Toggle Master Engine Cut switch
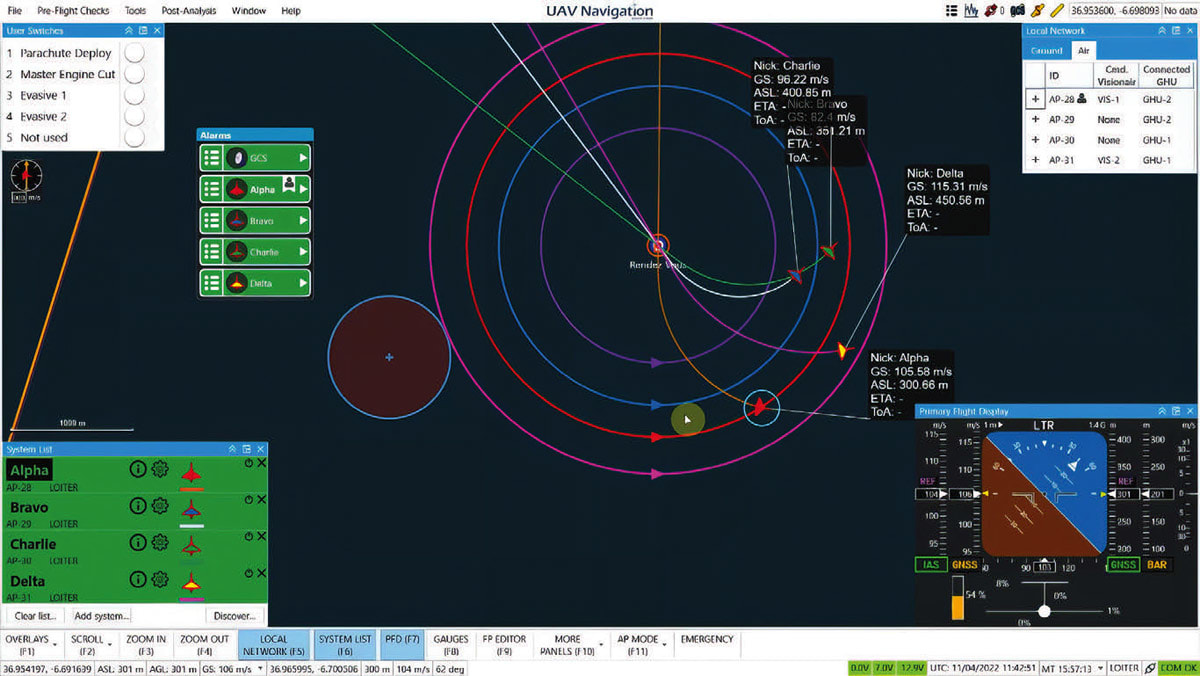The image size is (1200, 676). tap(134, 74)
